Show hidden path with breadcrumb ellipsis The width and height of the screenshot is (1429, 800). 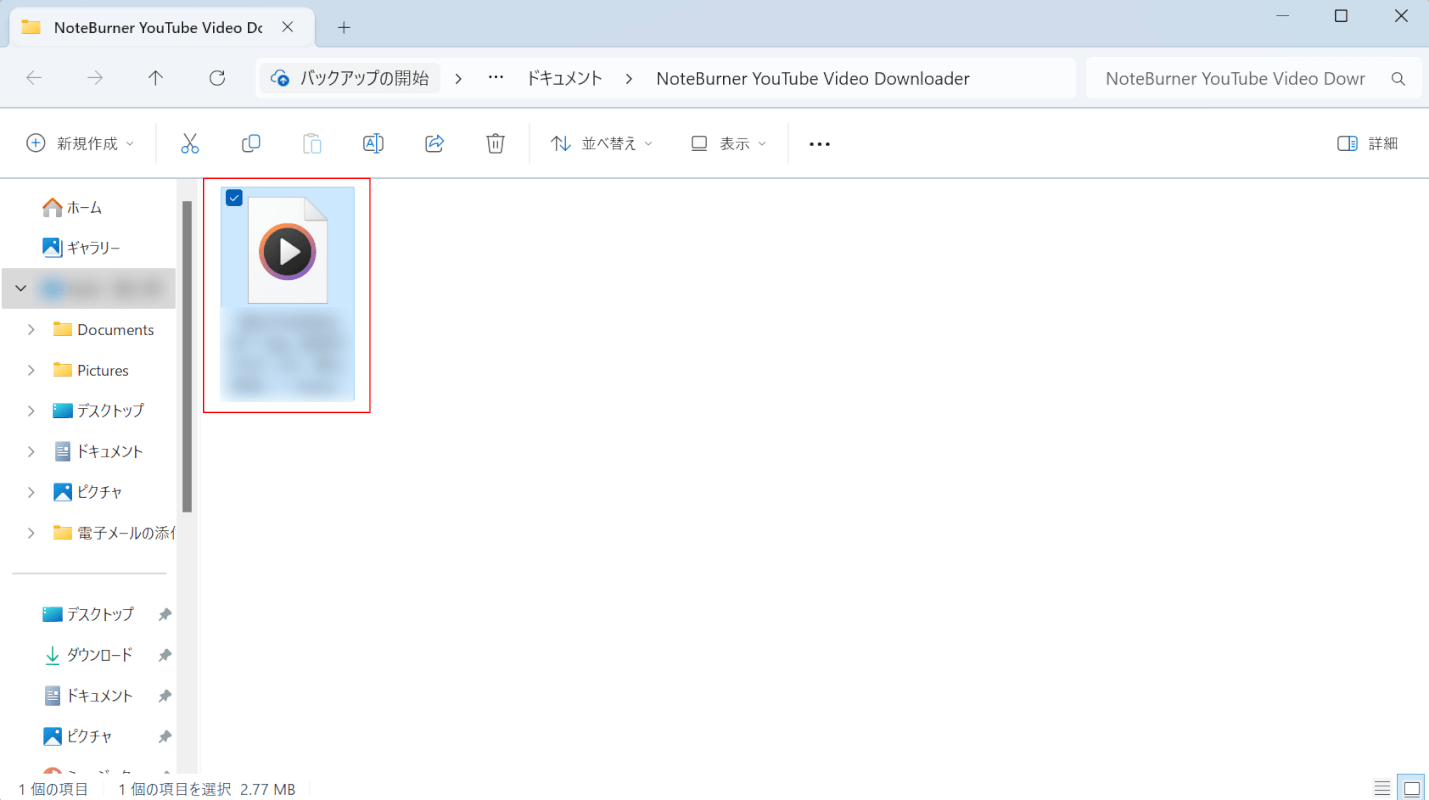click(495, 78)
